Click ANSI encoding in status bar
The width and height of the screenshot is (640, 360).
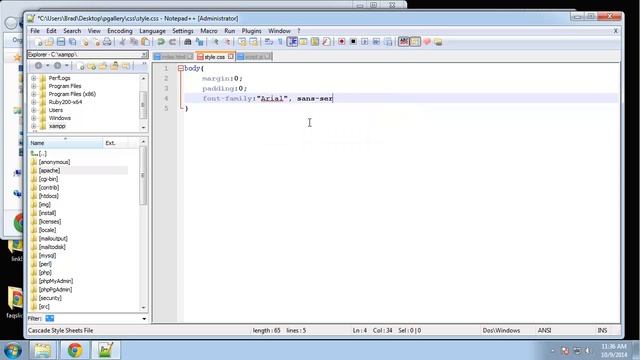coord(544,330)
